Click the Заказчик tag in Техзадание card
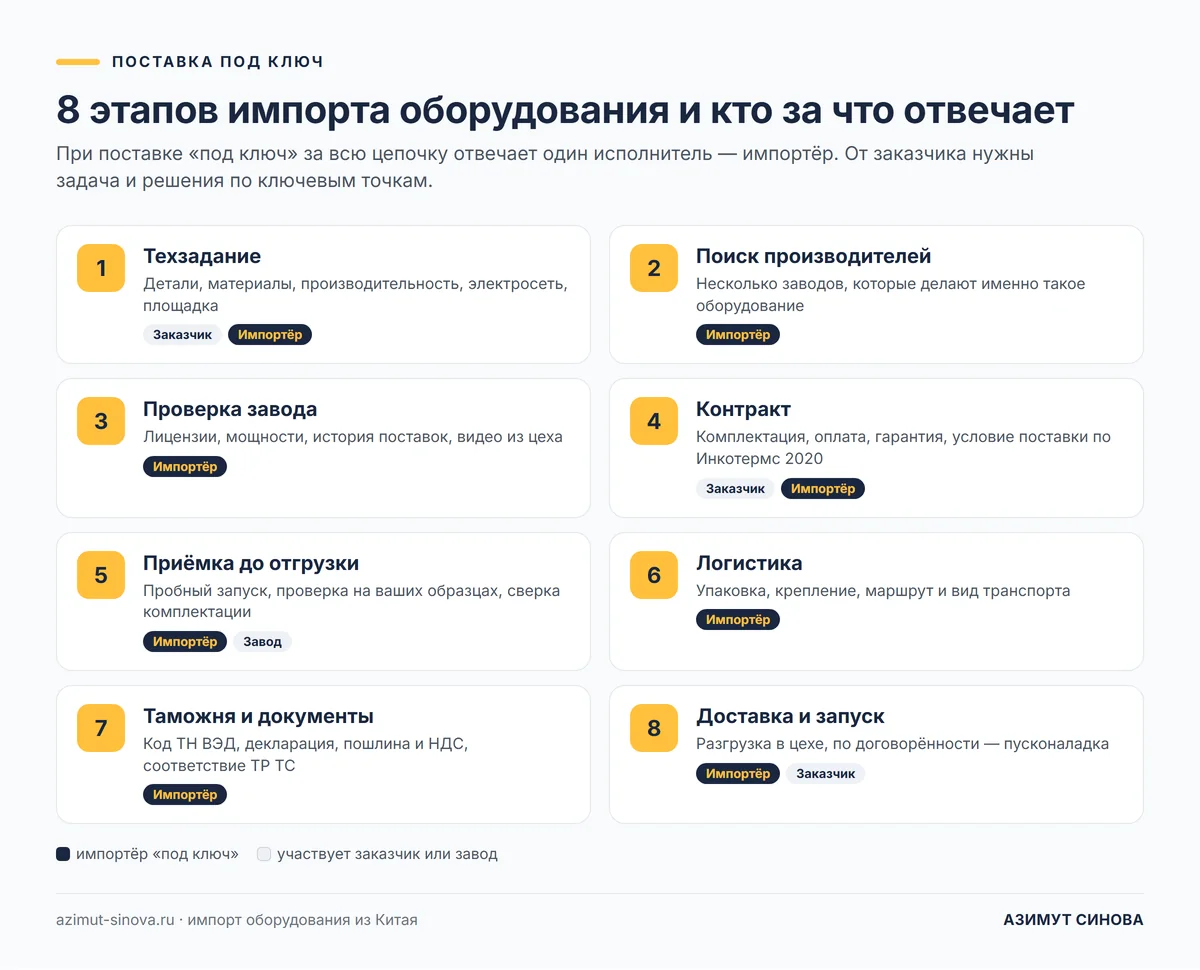 click(182, 335)
